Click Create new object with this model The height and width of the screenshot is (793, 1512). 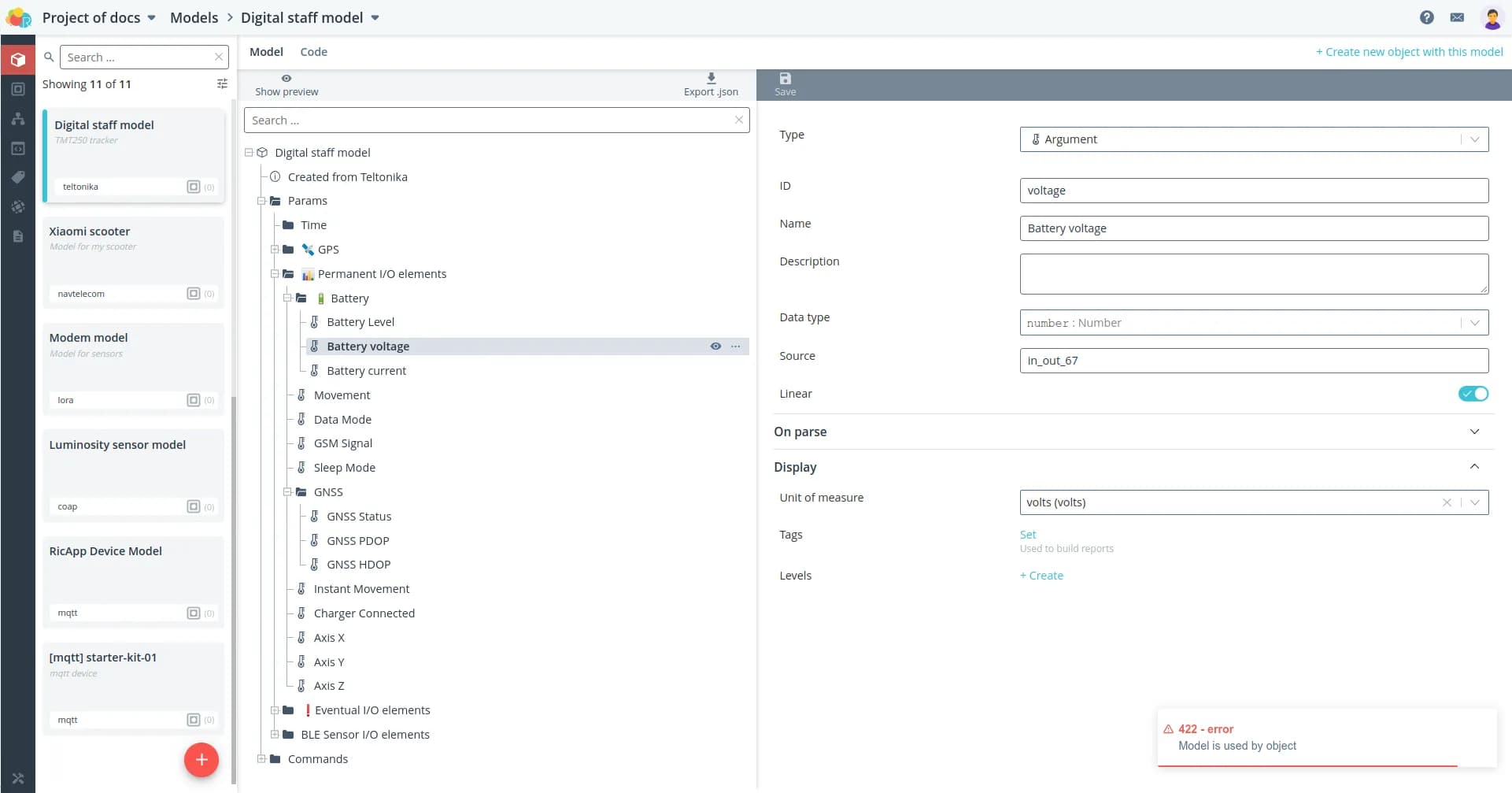[1409, 52]
